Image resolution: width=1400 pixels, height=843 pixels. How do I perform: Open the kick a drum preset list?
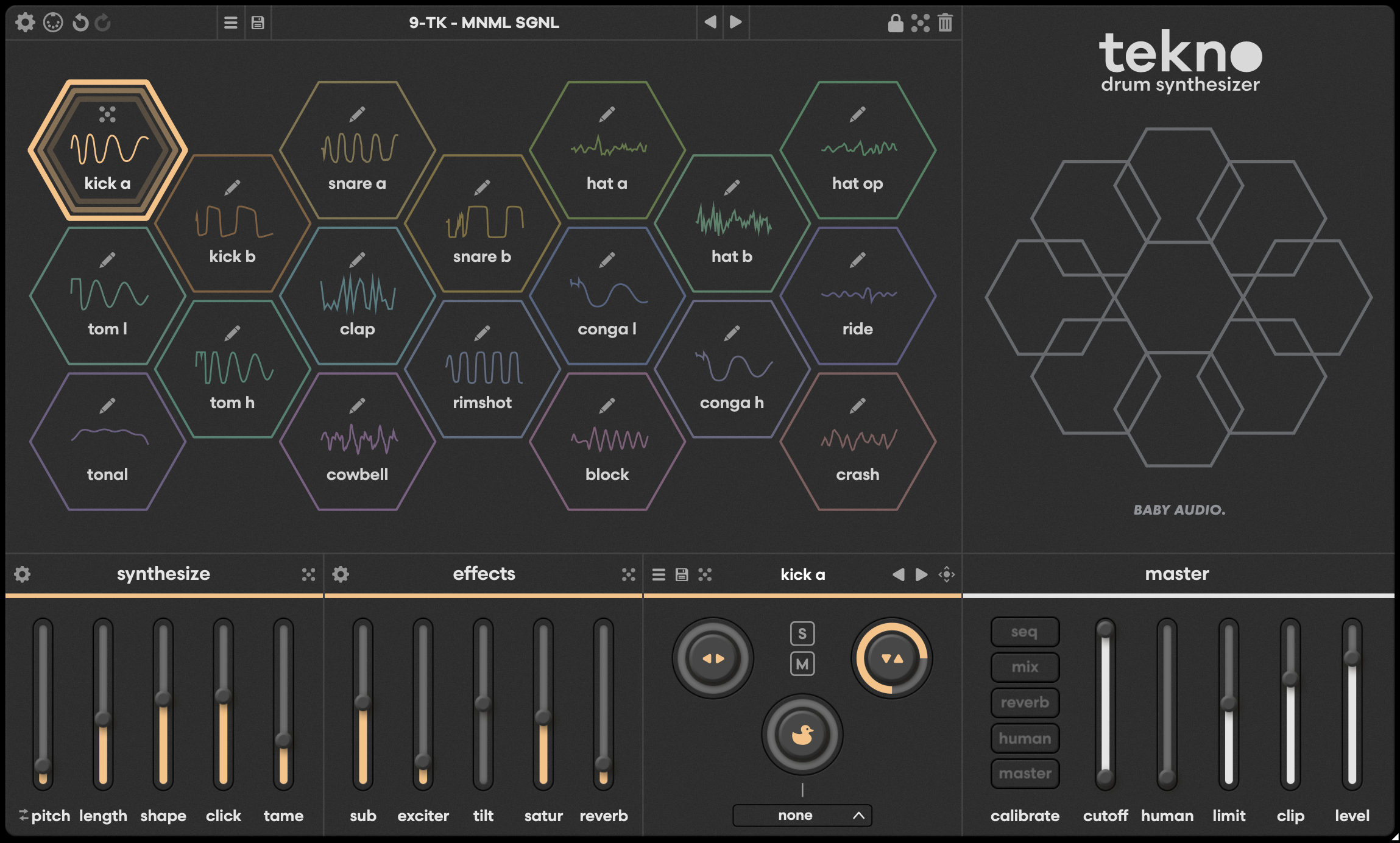(x=659, y=574)
